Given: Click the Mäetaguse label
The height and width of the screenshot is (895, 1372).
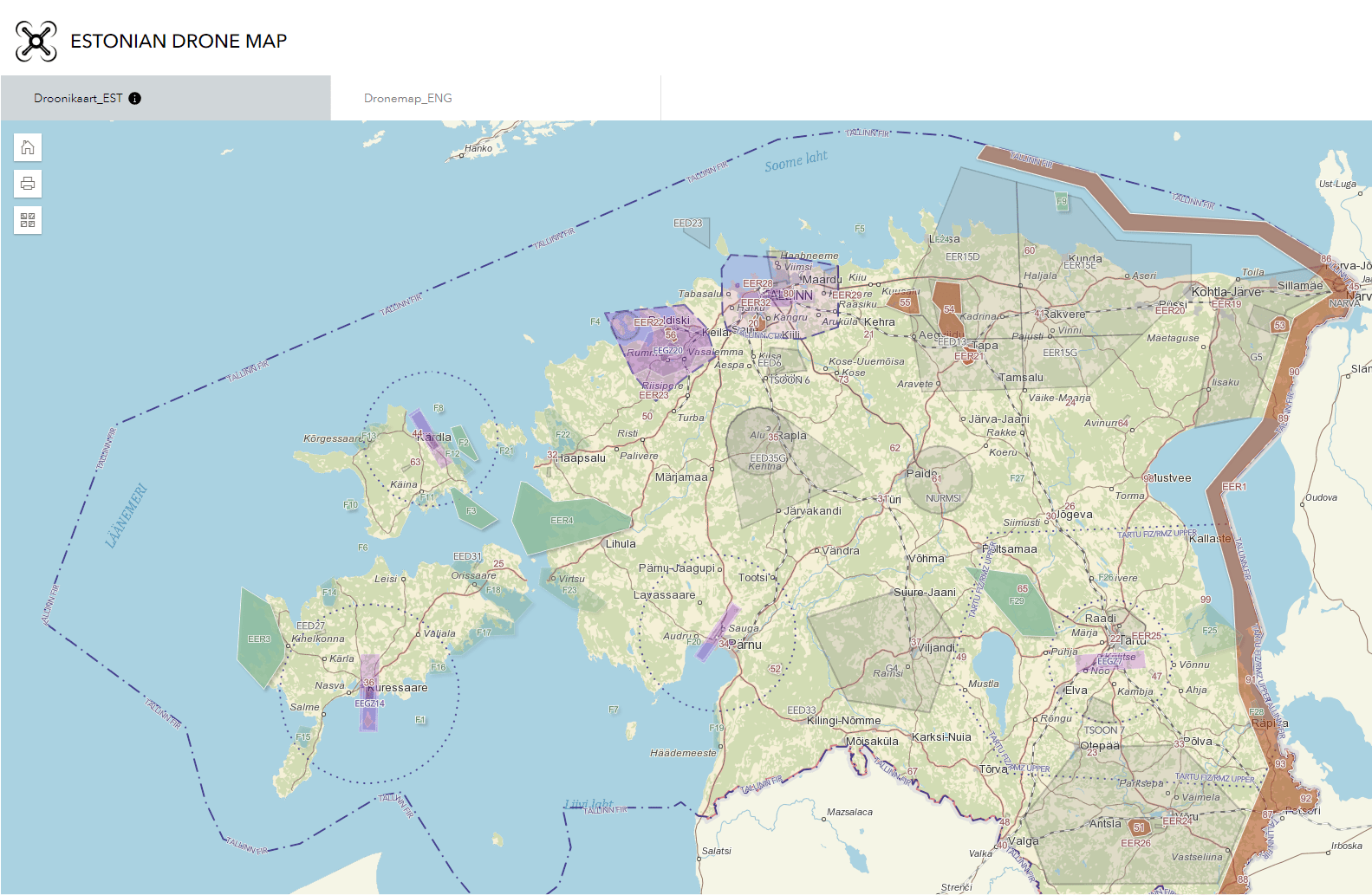Looking at the screenshot, I should (x=1173, y=339).
